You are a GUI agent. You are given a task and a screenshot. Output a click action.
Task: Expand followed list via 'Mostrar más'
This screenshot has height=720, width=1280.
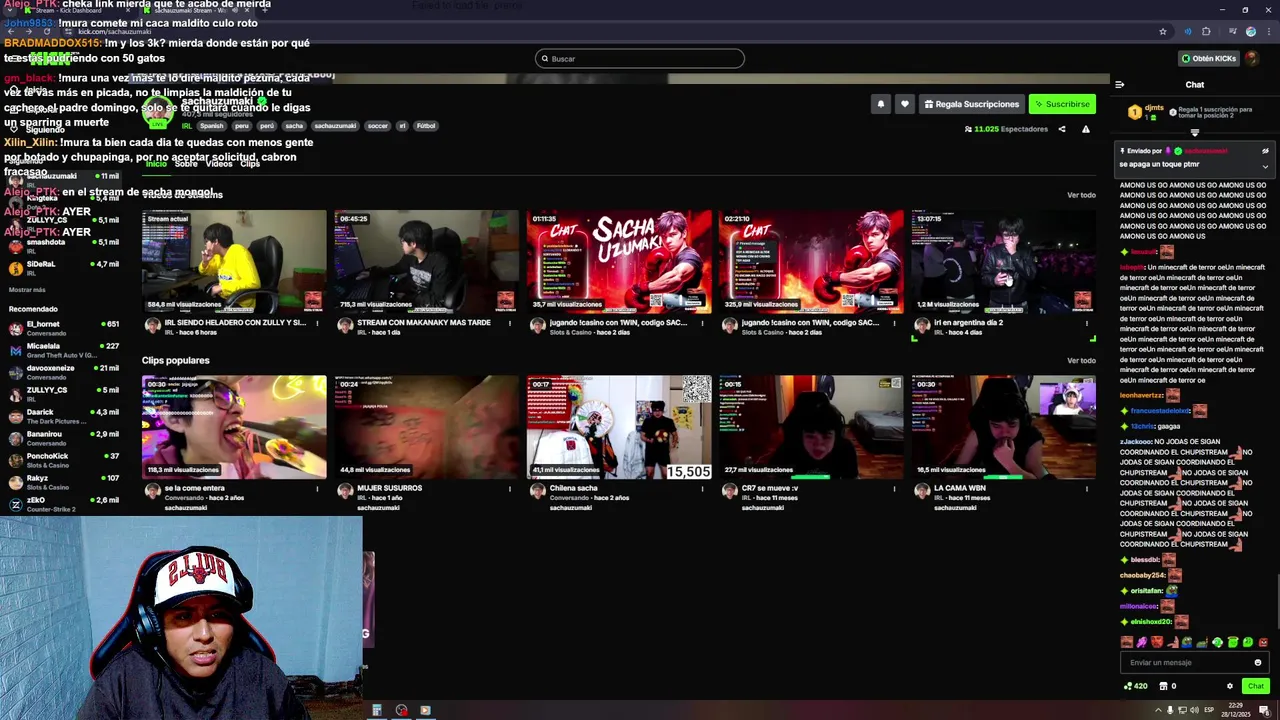click(x=27, y=289)
